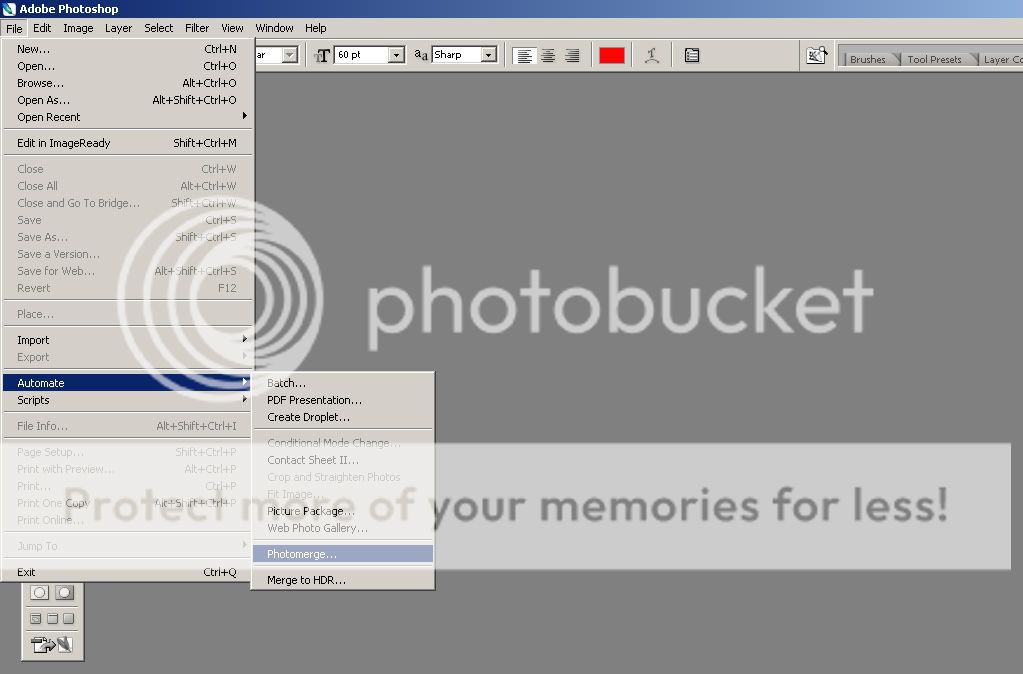
Task: Open the Window menu
Action: [274, 28]
